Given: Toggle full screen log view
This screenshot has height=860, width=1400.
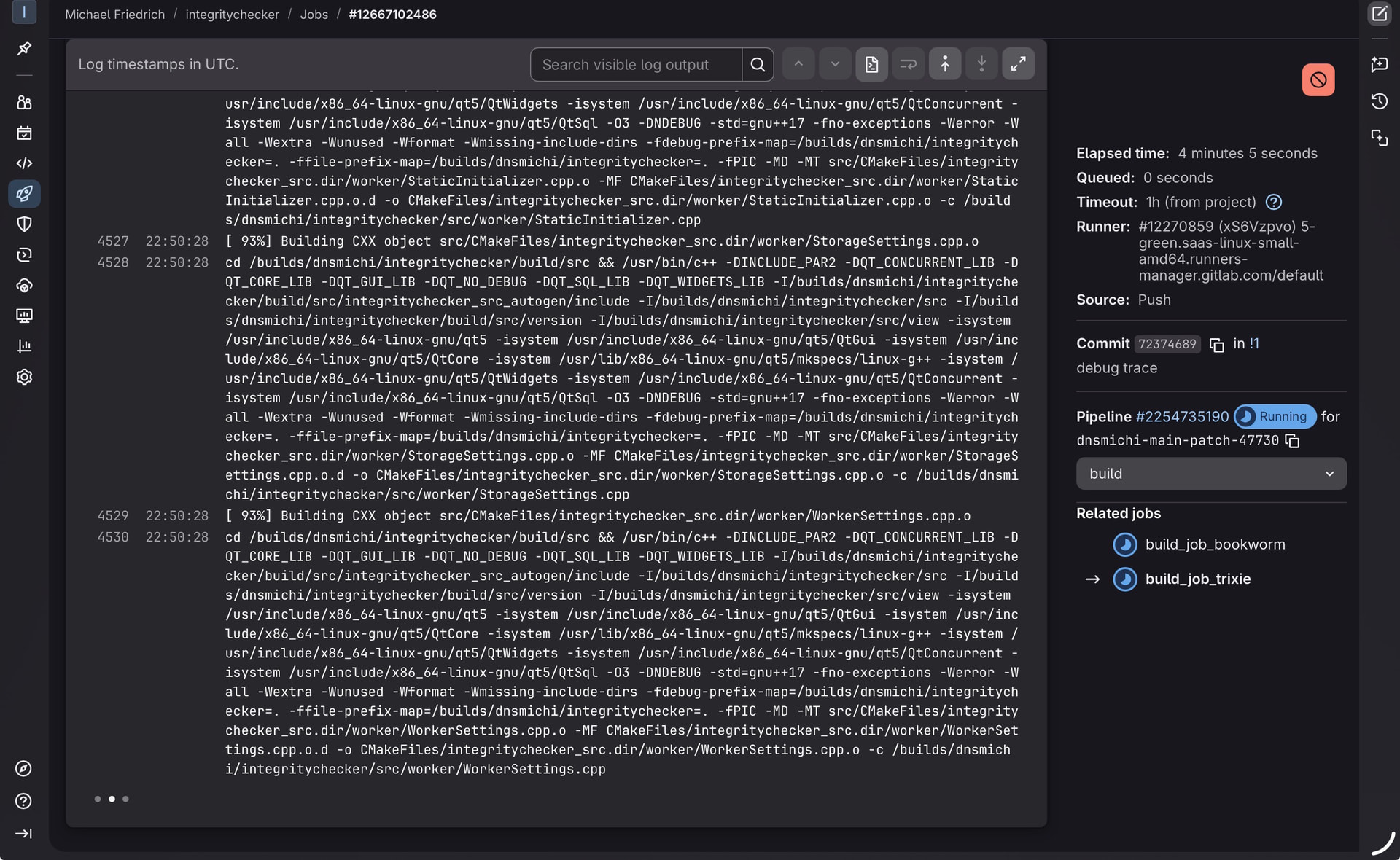Looking at the screenshot, I should point(1018,64).
